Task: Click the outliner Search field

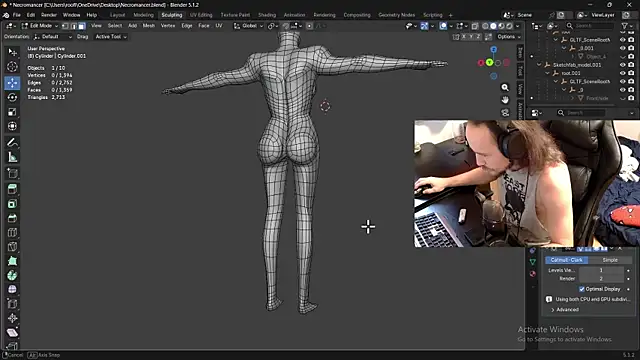Action: 590,26
